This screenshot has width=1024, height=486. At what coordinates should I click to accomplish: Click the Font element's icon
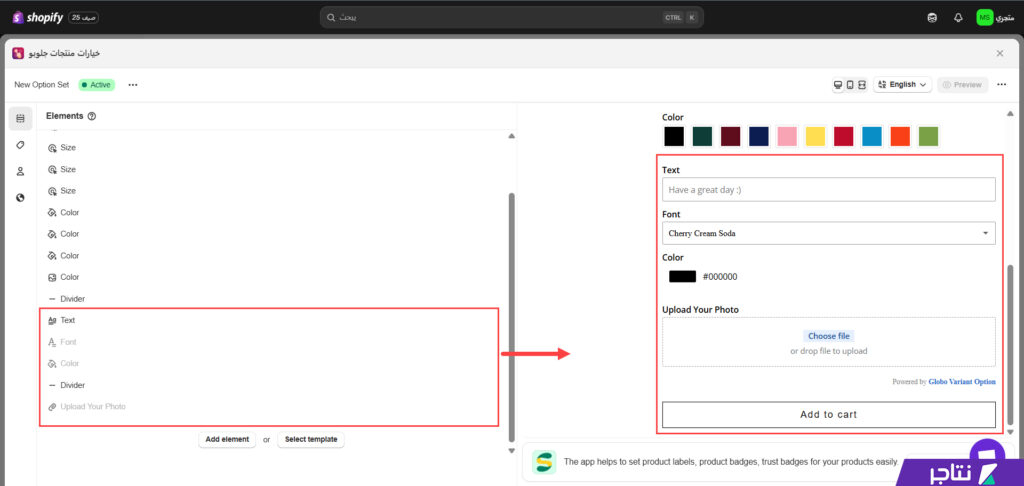[52, 342]
